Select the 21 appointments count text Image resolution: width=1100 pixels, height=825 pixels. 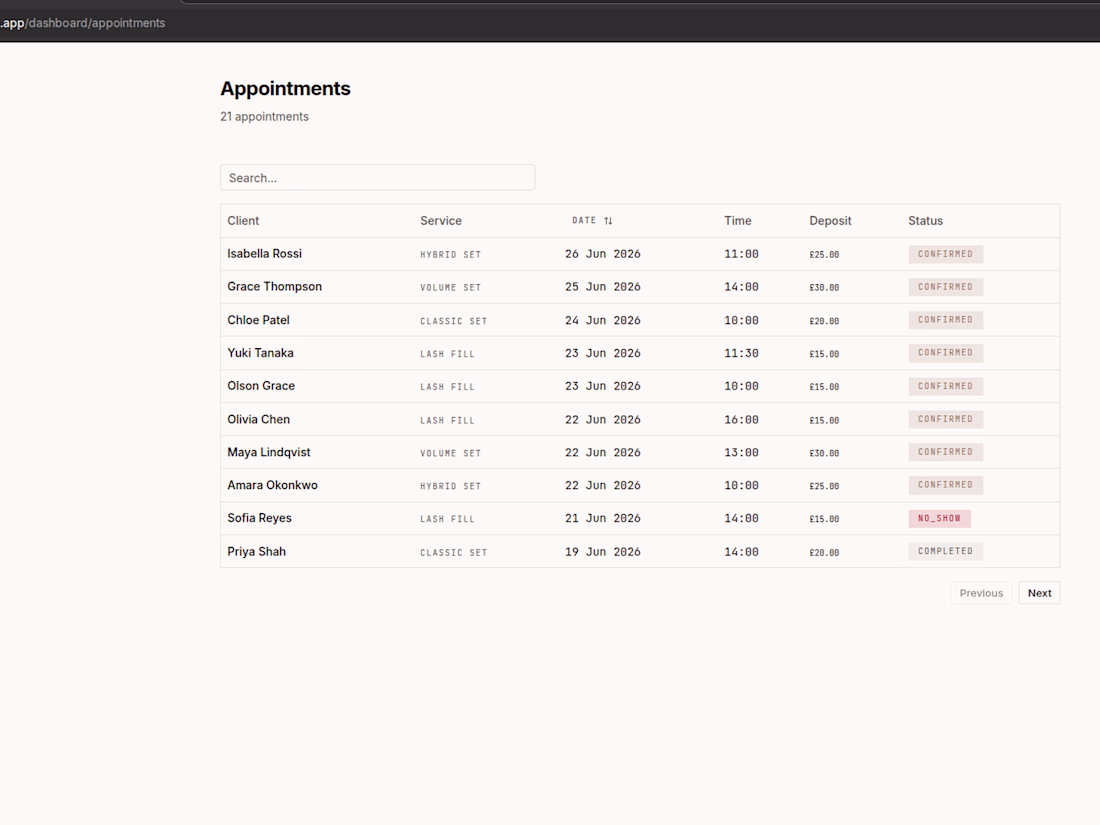pos(264,116)
